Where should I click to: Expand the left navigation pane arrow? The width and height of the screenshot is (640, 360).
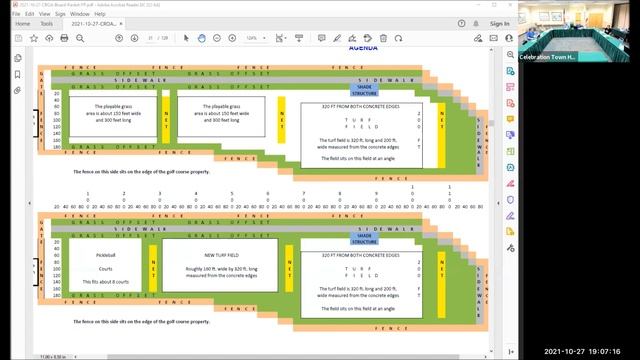click(x=29, y=203)
